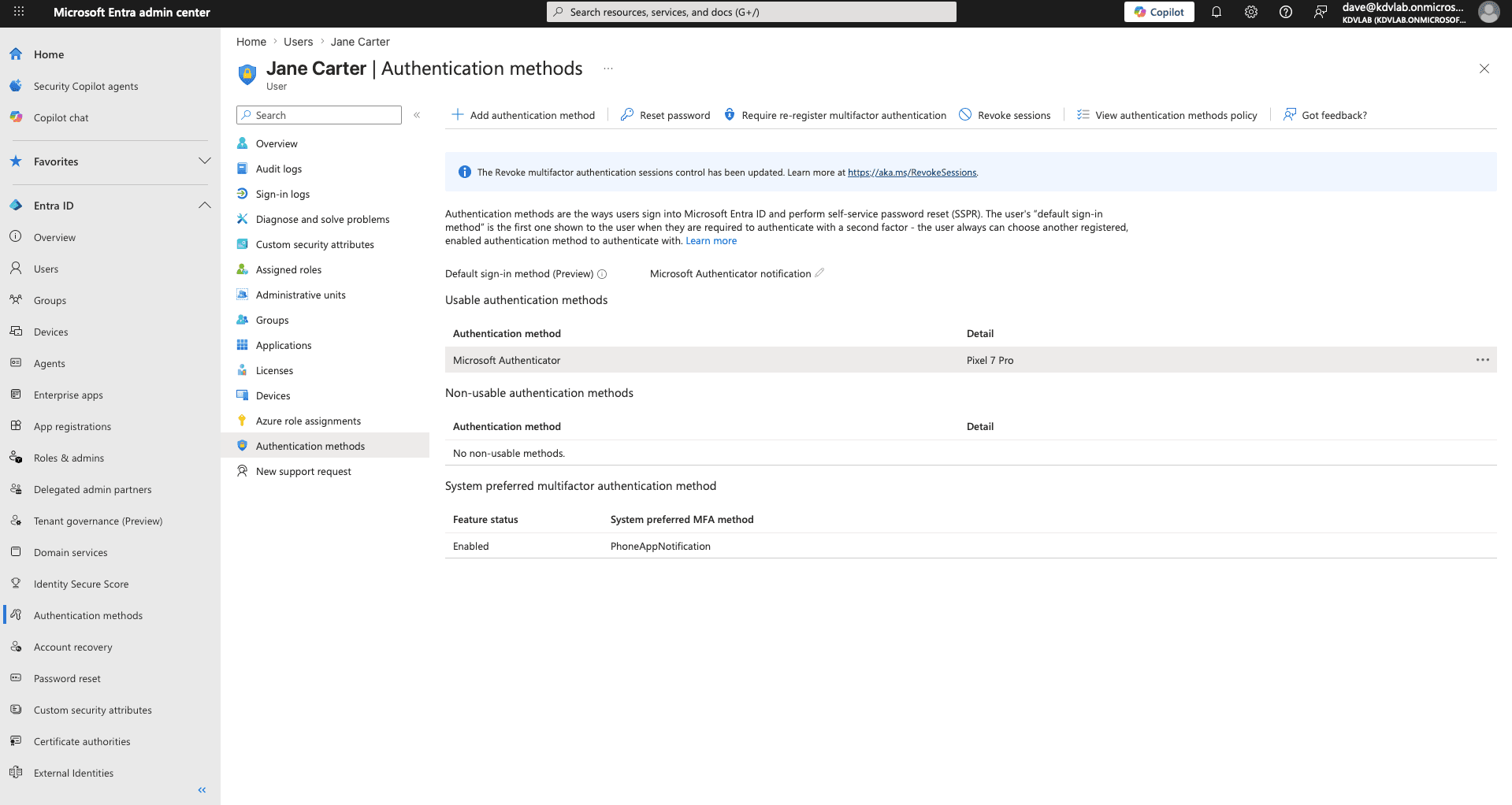Open Audit logs for Jane Carter
The width and height of the screenshot is (1512, 805).
pos(279,169)
